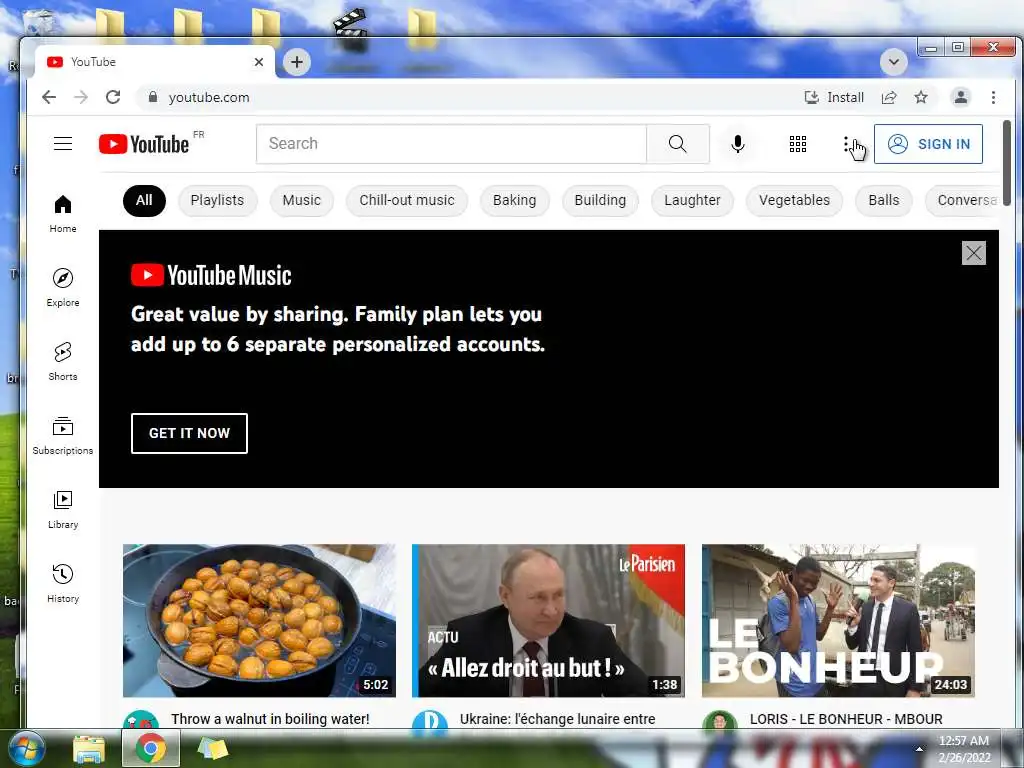Select the Balls filter chip
This screenshot has height=768, width=1024.
pos(884,200)
